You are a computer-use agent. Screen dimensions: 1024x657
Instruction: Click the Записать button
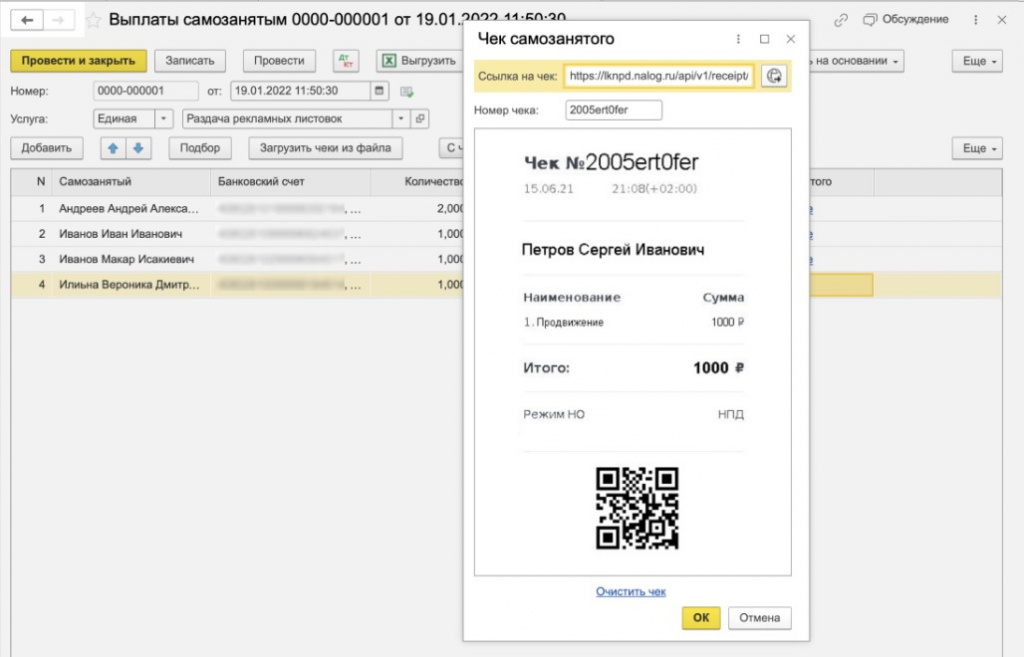coord(190,61)
